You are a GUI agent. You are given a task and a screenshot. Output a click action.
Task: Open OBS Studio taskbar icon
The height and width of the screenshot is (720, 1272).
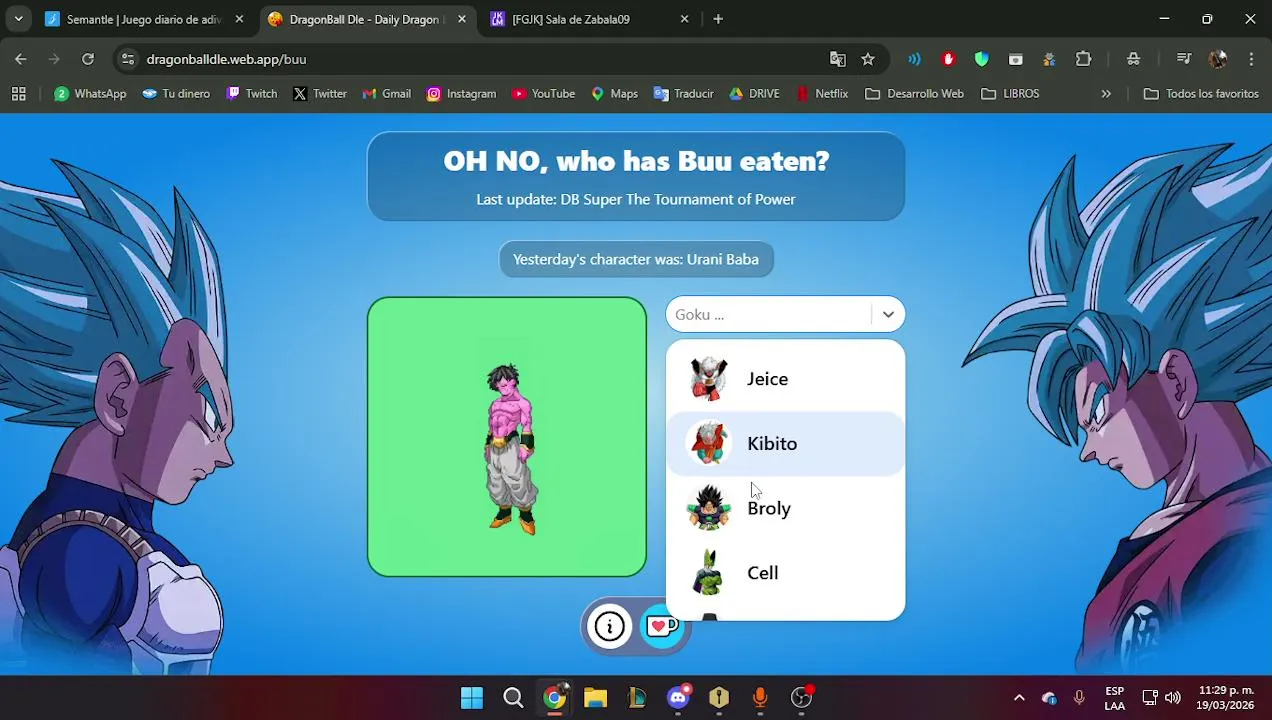click(x=802, y=697)
